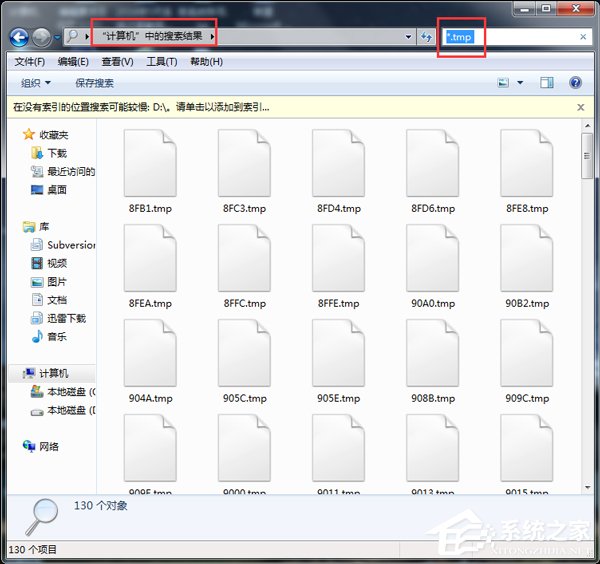This screenshot has width=600, height=564.
Task: Select 网络 in the navigation pane
Action: (x=48, y=446)
